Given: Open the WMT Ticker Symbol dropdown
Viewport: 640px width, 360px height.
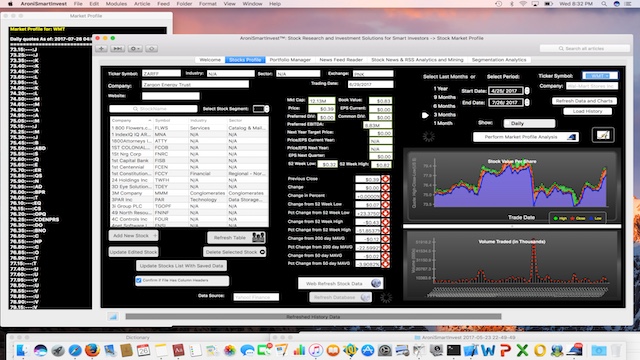Looking at the screenshot, I should coord(600,76).
